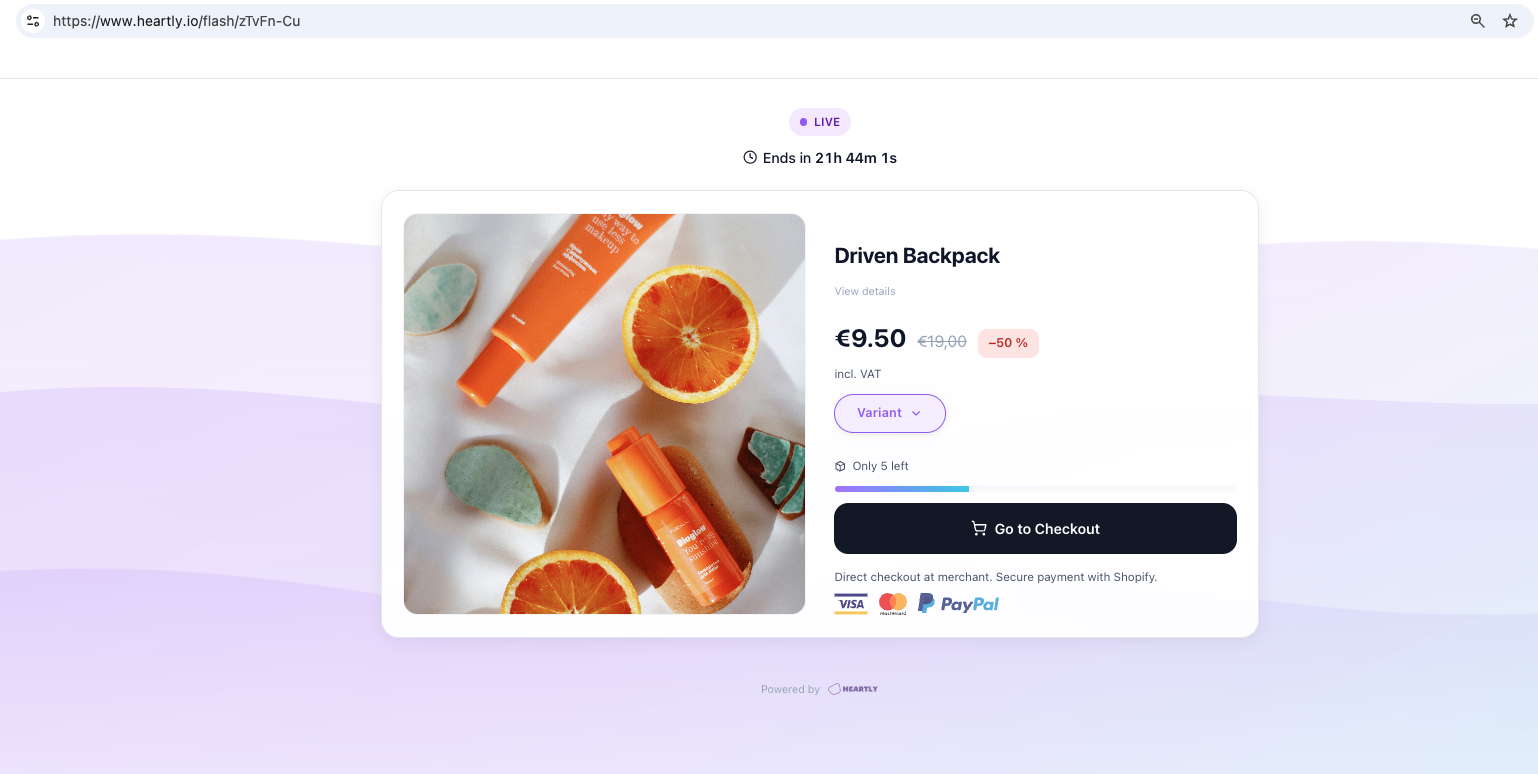This screenshot has width=1538, height=774.
Task: Click the site settings icon in address bar
Action: point(33,21)
